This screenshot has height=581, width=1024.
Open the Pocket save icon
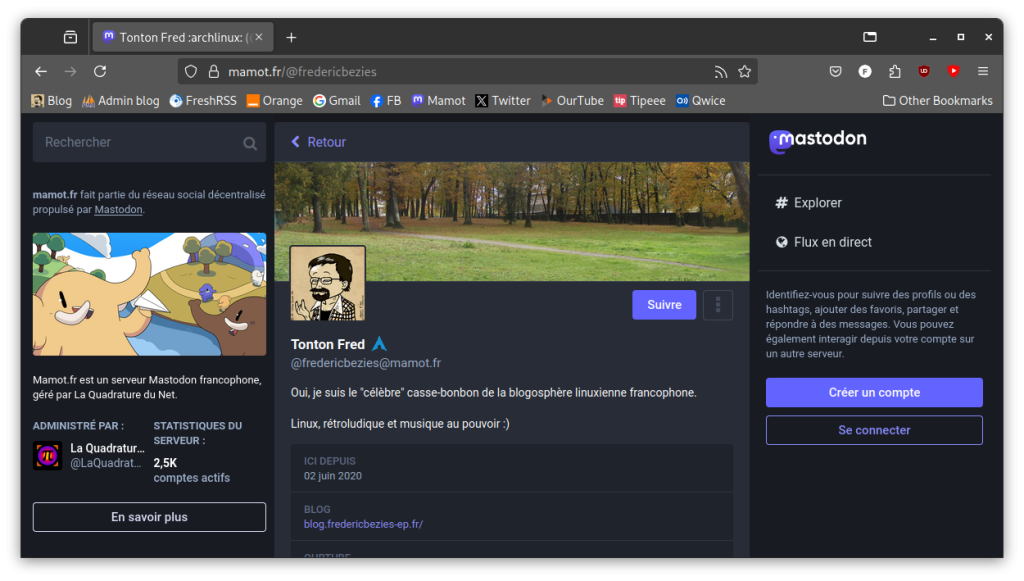click(x=835, y=72)
